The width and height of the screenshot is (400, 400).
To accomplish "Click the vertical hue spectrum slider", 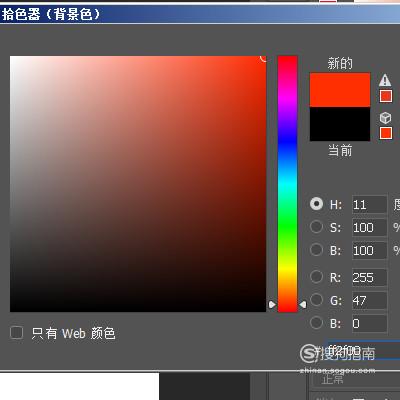I will [287, 184].
